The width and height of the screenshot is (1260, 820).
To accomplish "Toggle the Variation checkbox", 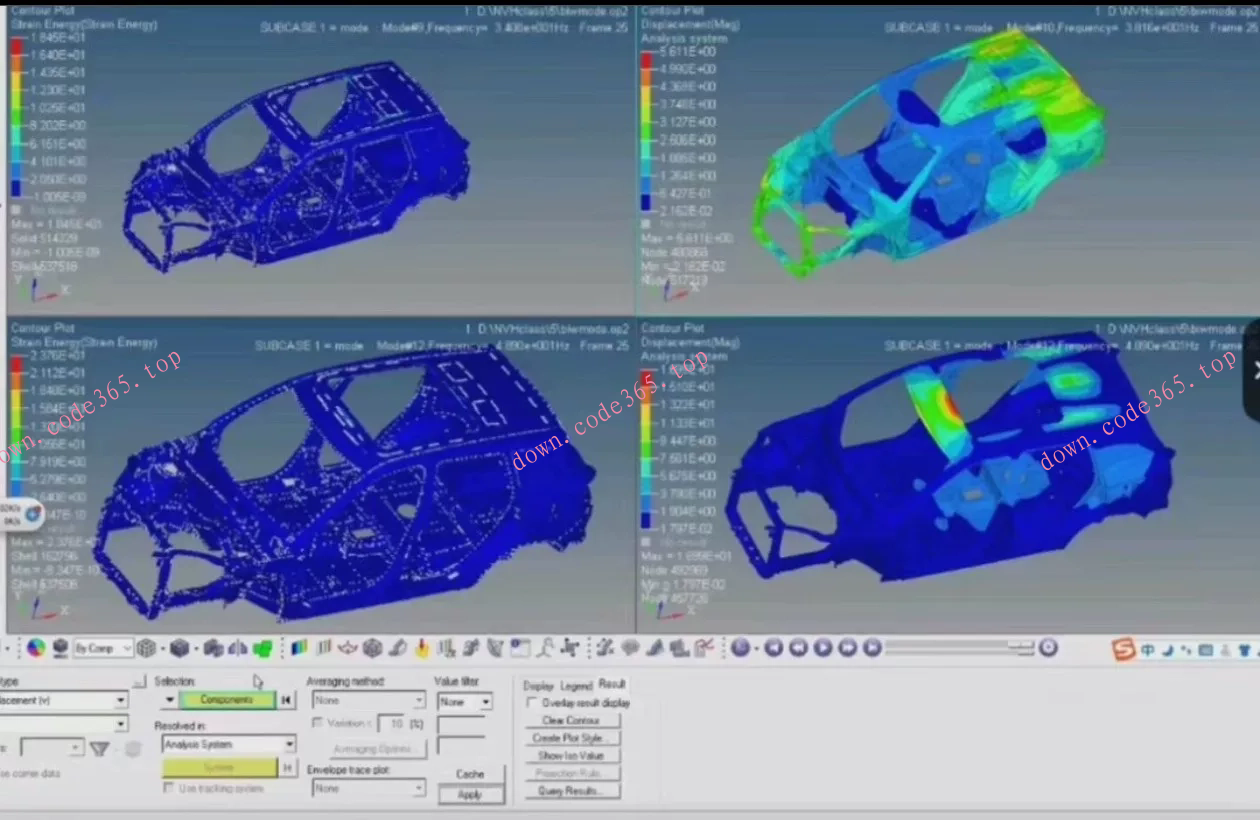I will 318,723.
